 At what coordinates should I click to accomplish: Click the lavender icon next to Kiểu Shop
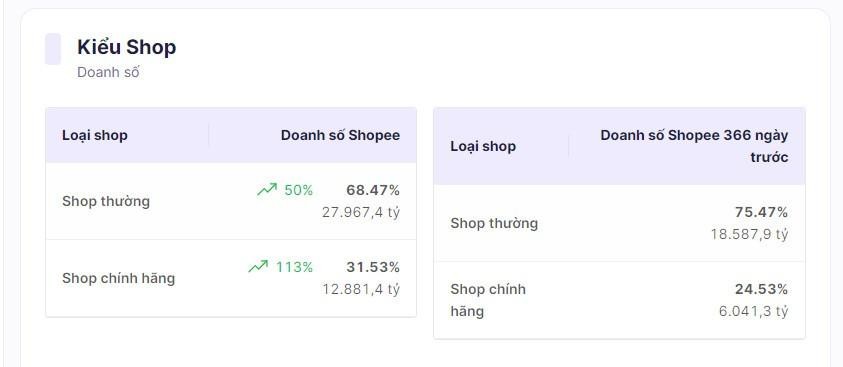click(53, 49)
